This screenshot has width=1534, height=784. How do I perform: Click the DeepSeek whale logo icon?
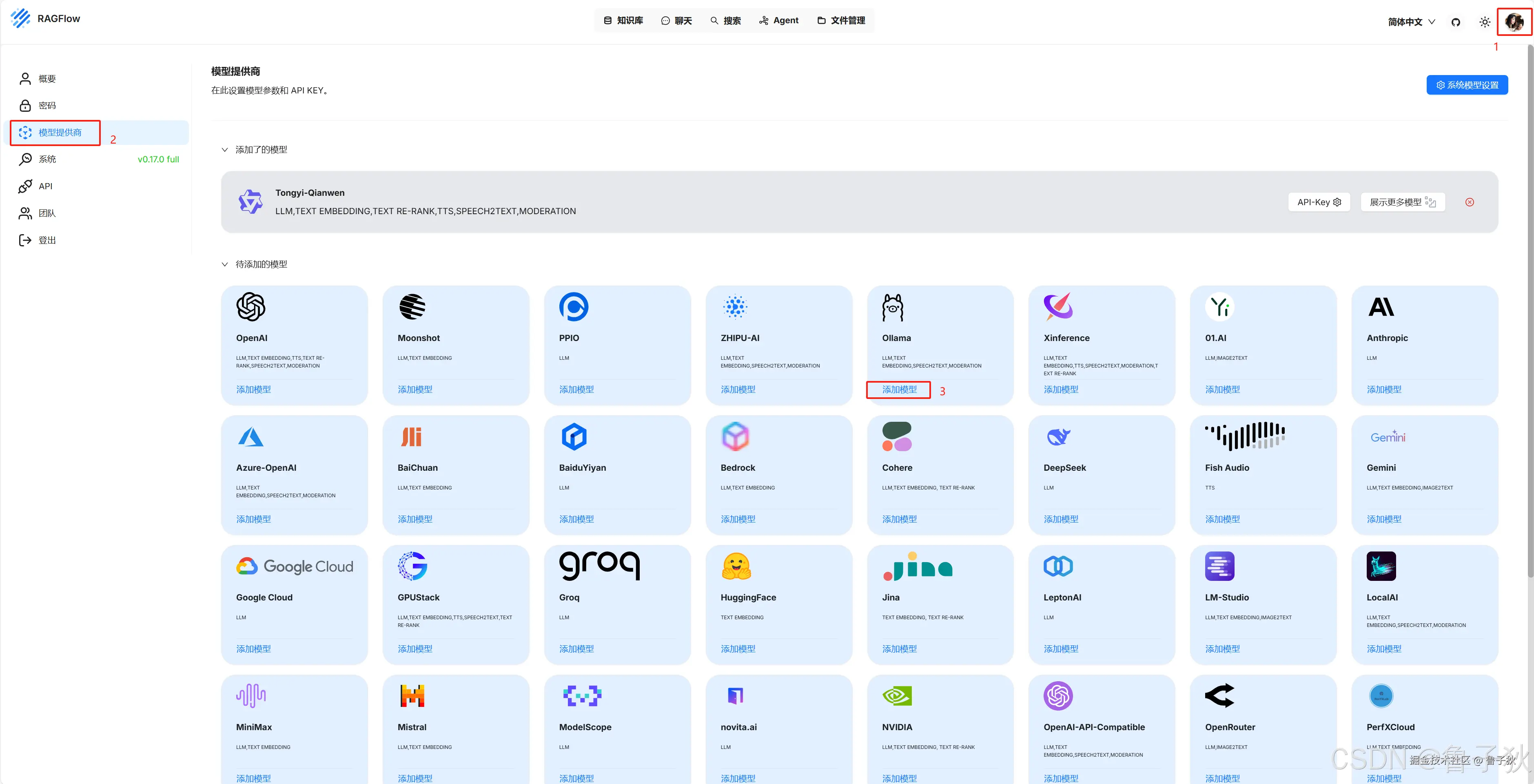pyautogui.click(x=1058, y=437)
